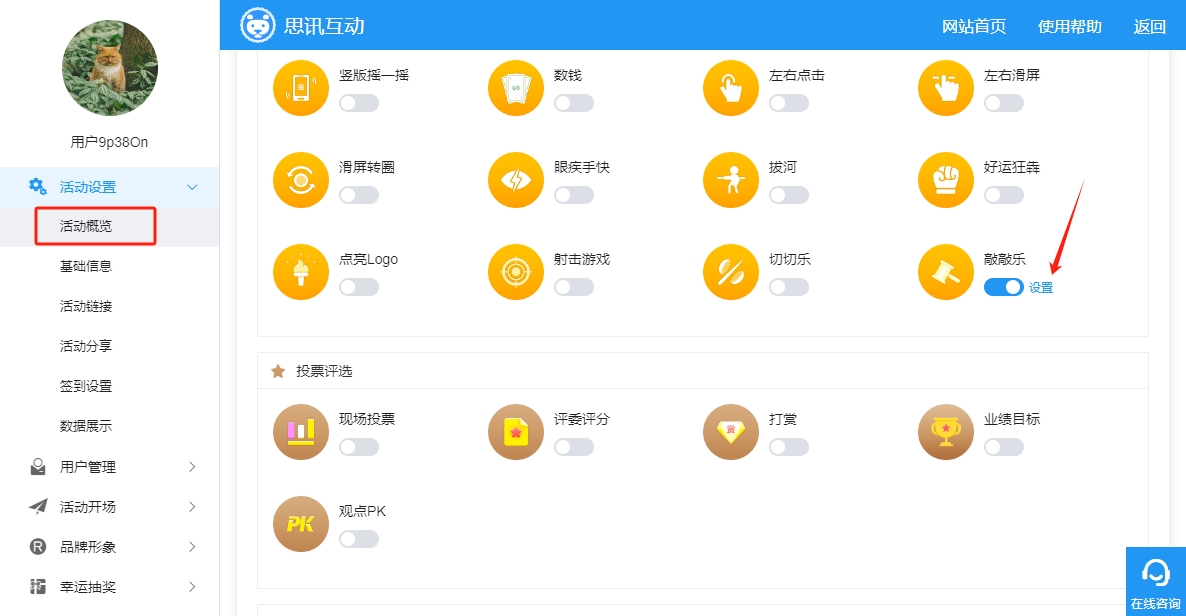1186x616 pixels.
Task: Click the 敲敲乐 hammer icon
Action: click(945, 272)
